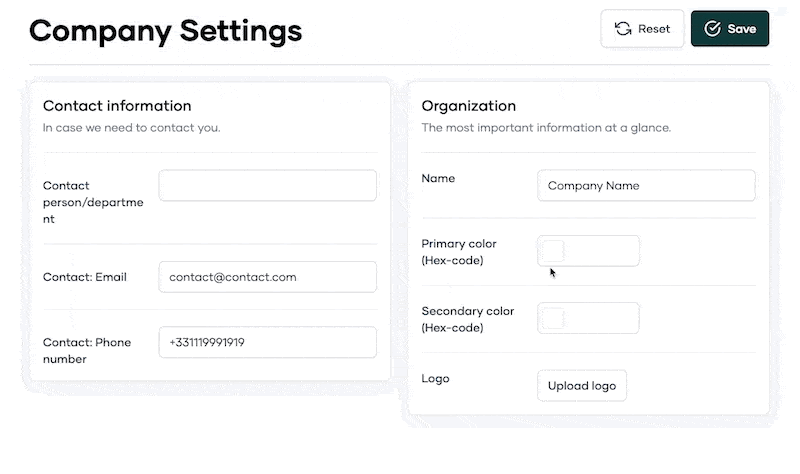Focus the Secondary color hex-code field
The height and width of the screenshot is (474, 800).
[x=588, y=318]
